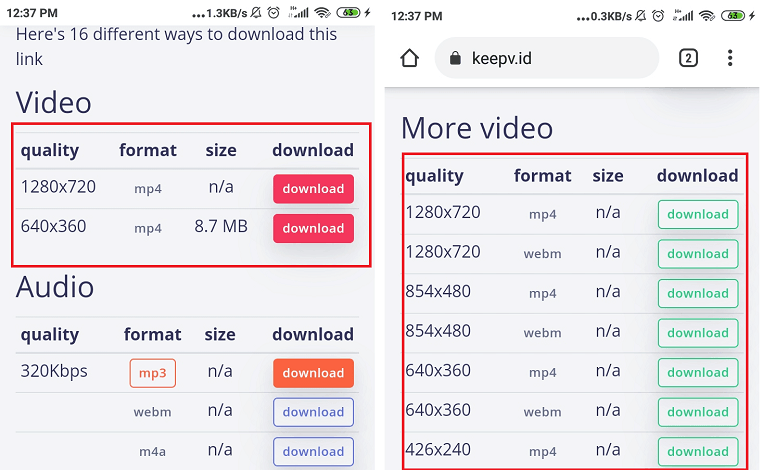The image size is (763, 470).
Task: Tap the right muted bell icon
Action: pyautogui.click(x=641, y=16)
